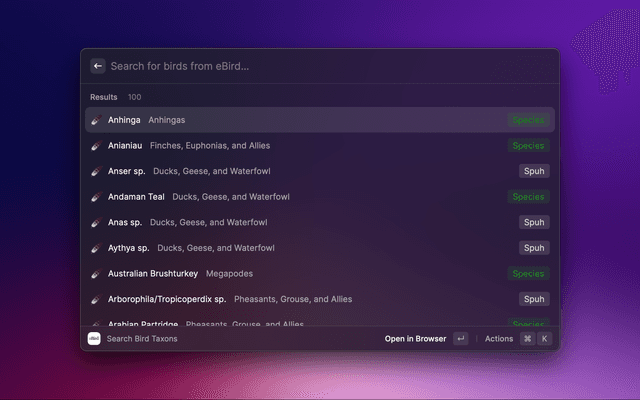Select the Anhinga result row
This screenshot has height=400, width=640.
coord(300,120)
